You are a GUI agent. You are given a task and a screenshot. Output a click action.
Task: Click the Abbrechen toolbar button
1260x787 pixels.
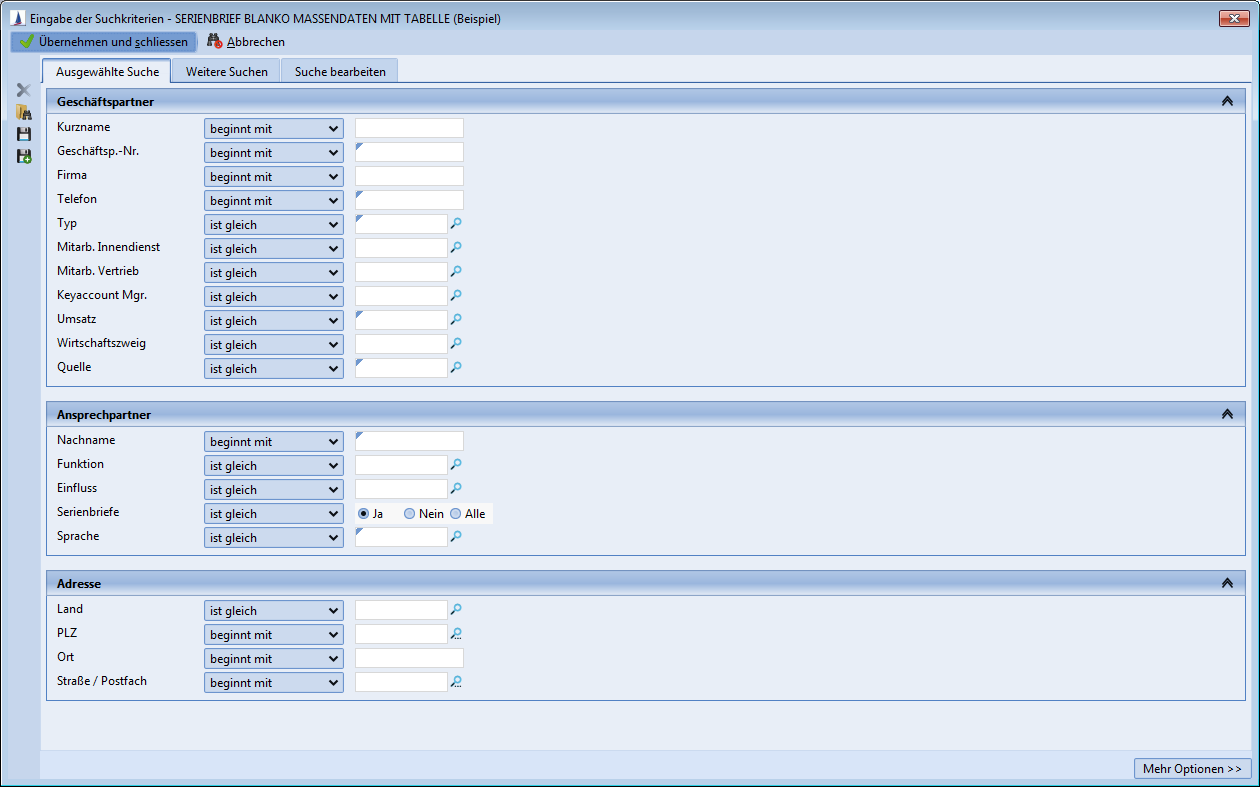tap(246, 42)
